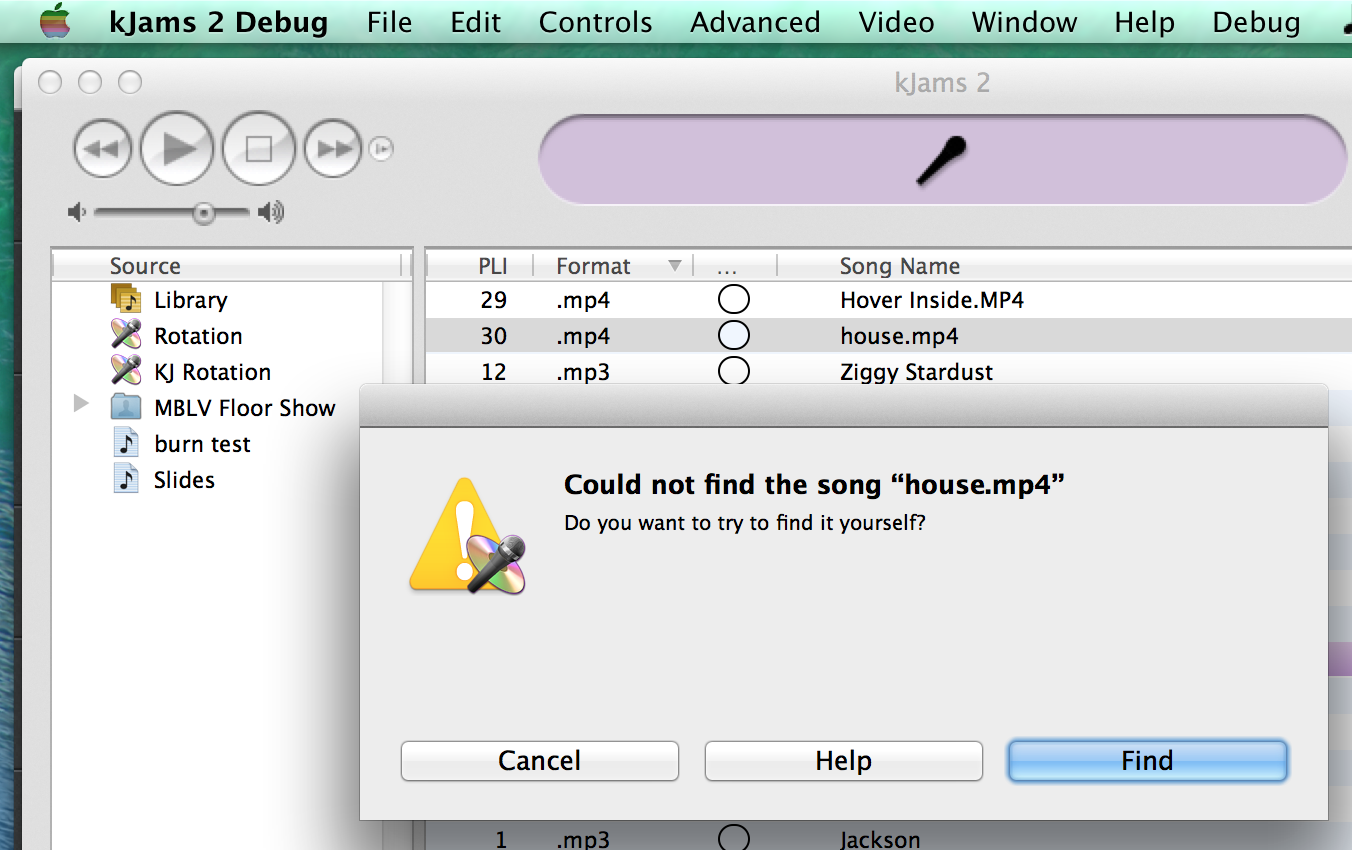Viewport: 1352px width, 850px height.
Task: Open the Library source icon
Action: [x=126, y=299]
